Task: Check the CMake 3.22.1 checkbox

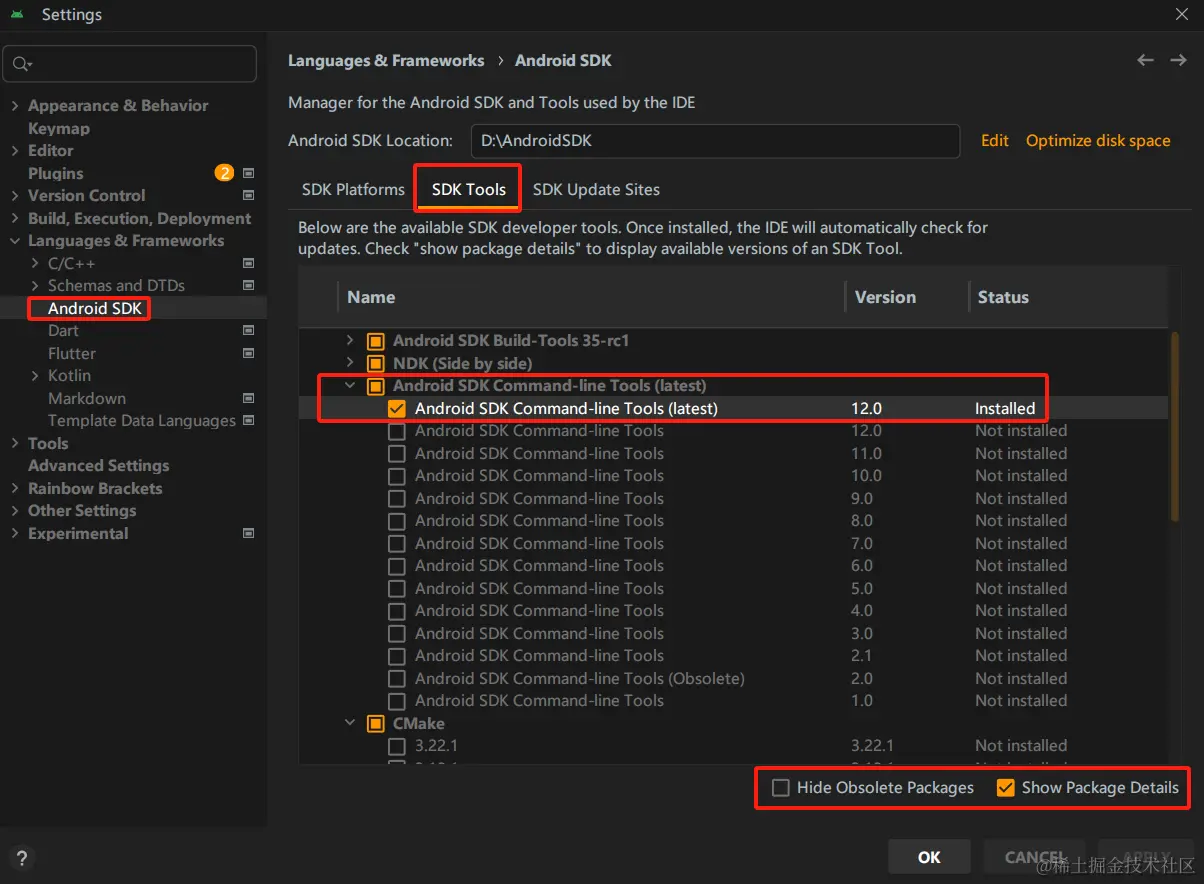Action: tap(397, 746)
